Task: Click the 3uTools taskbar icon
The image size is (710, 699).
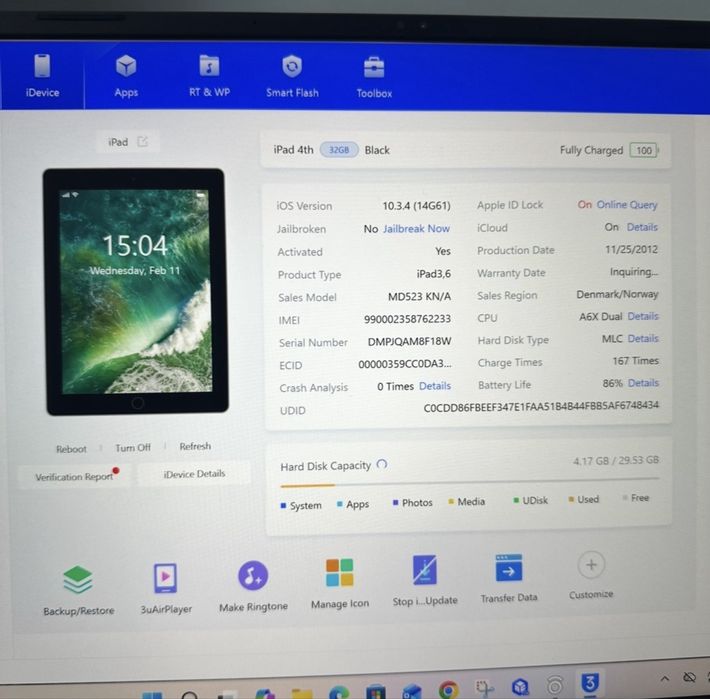Action: coord(590,683)
